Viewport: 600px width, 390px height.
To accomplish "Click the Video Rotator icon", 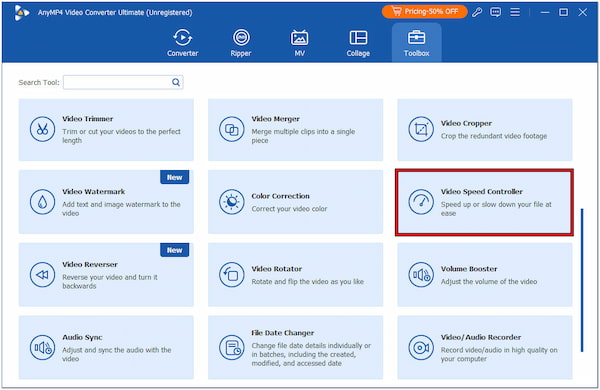I will tap(232, 274).
